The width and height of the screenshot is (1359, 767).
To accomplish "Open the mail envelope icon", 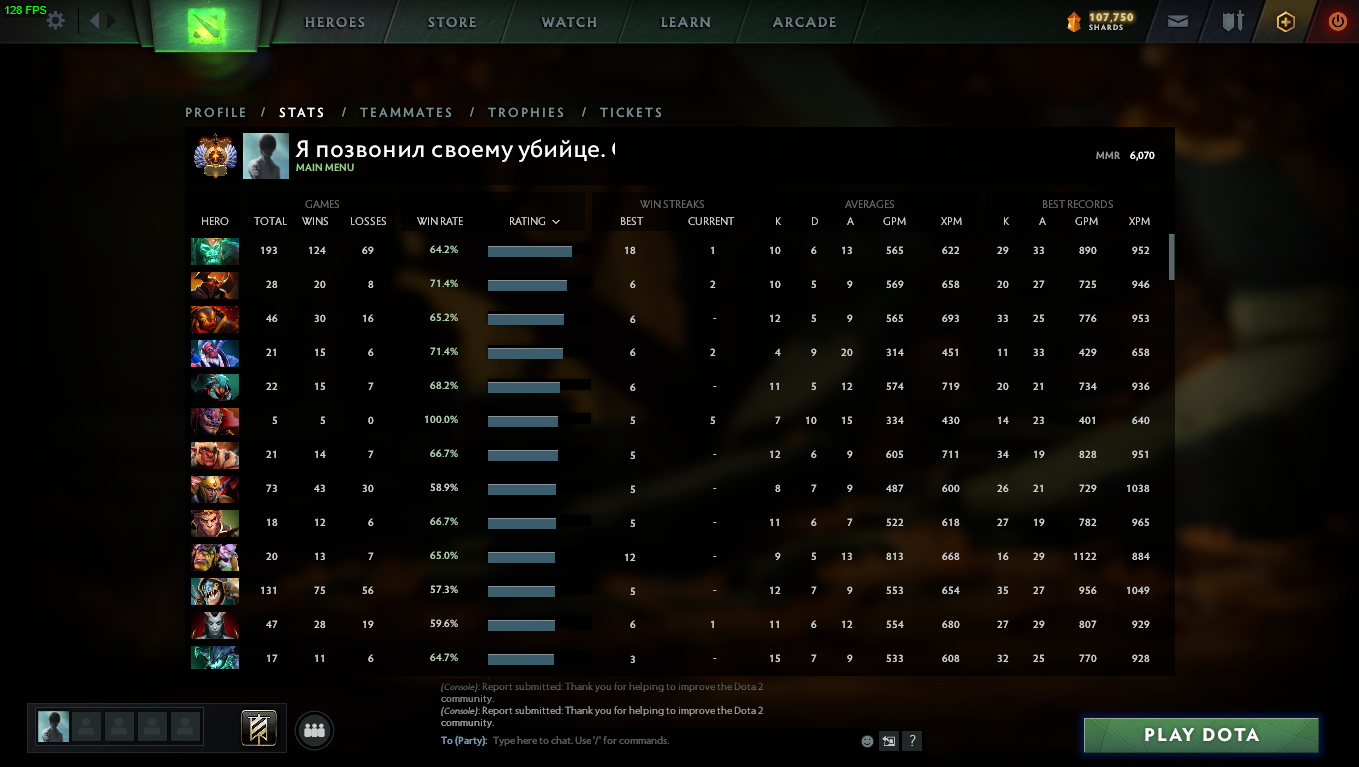I will (1178, 21).
